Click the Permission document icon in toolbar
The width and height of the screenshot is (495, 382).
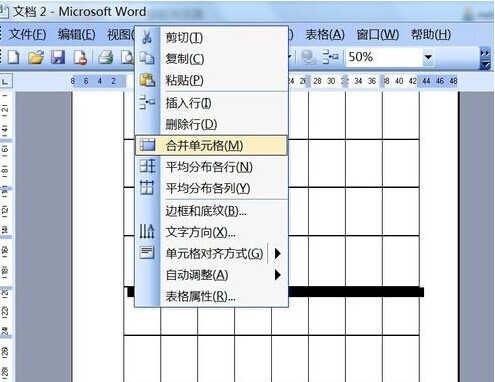(x=80, y=57)
